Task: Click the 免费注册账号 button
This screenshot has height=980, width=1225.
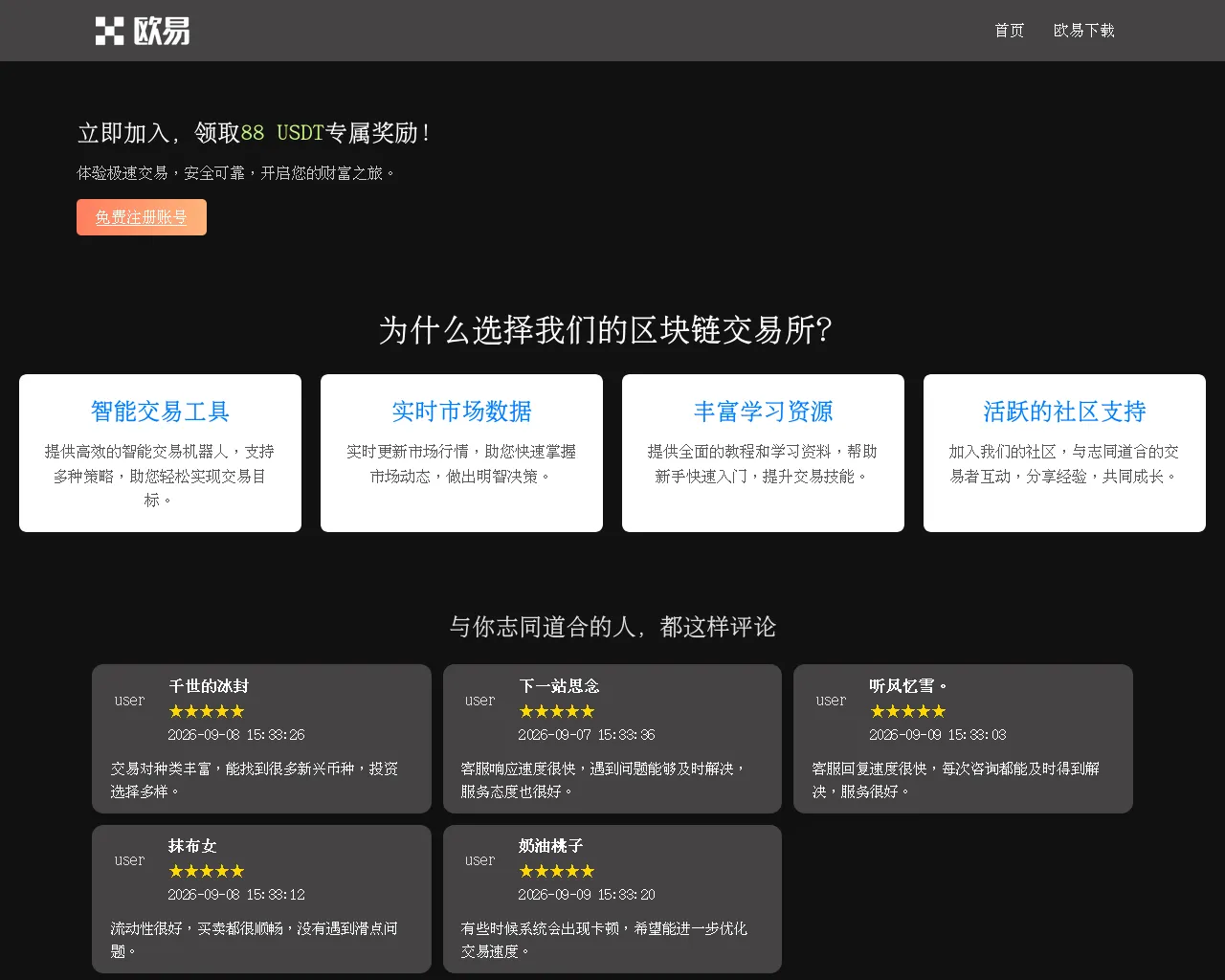Action: point(142,217)
